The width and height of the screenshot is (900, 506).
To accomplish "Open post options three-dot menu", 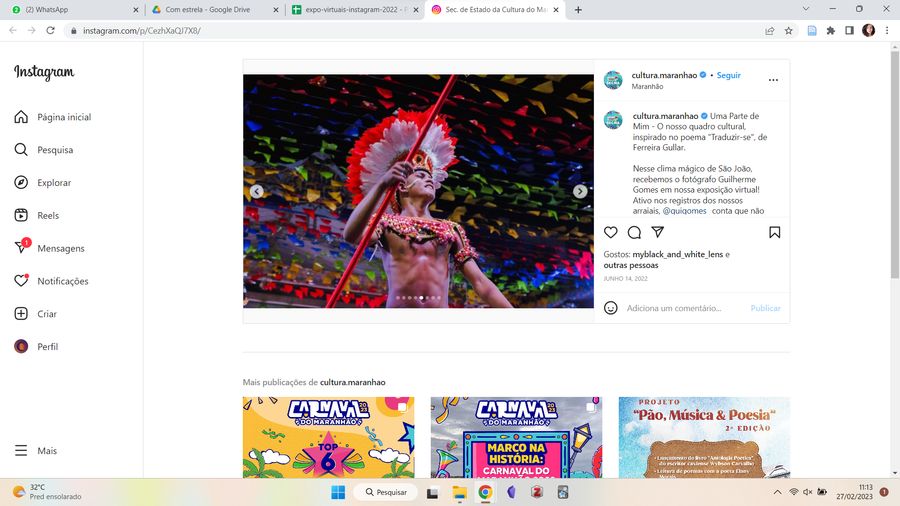I will [x=773, y=80].
